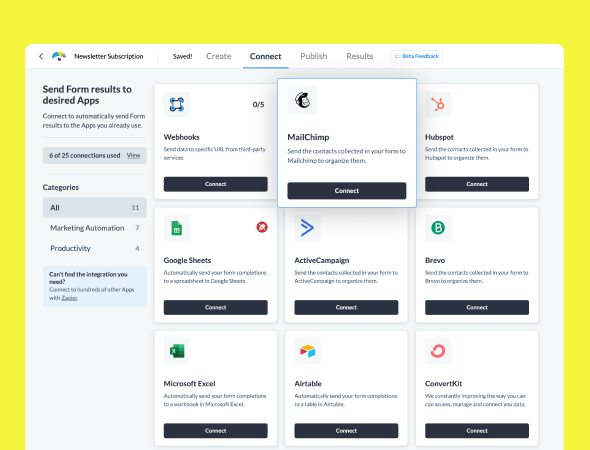This screenshot has width=590, height=450.
Task: Click the MailChimp card title
Action: (308, 137)
